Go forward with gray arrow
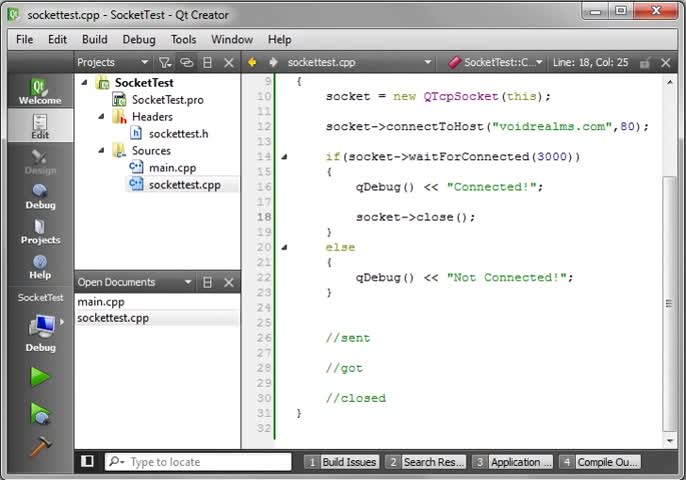The image size is (686, 480). tap(273, 63)
